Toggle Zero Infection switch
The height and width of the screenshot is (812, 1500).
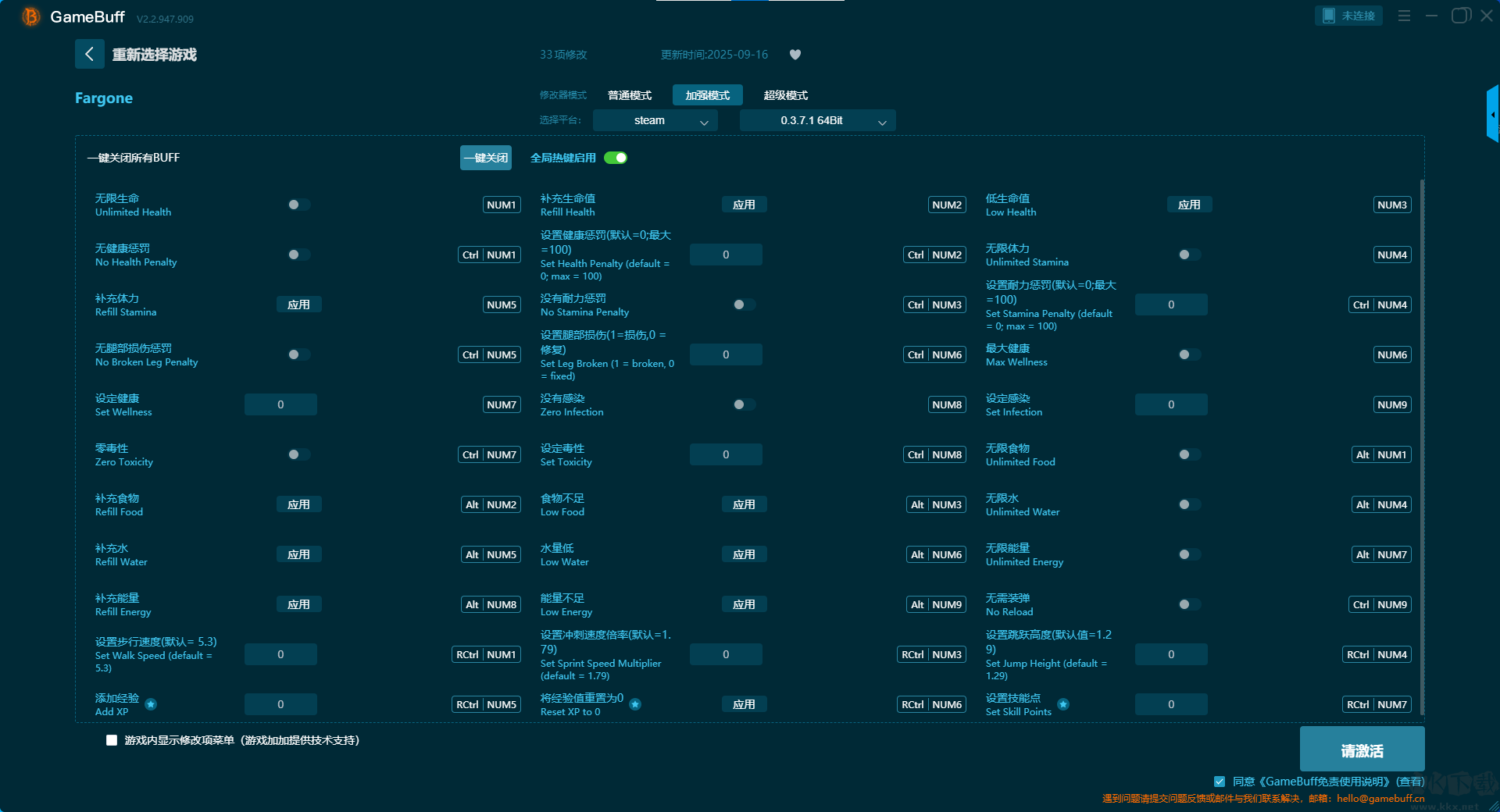point(744,404)
